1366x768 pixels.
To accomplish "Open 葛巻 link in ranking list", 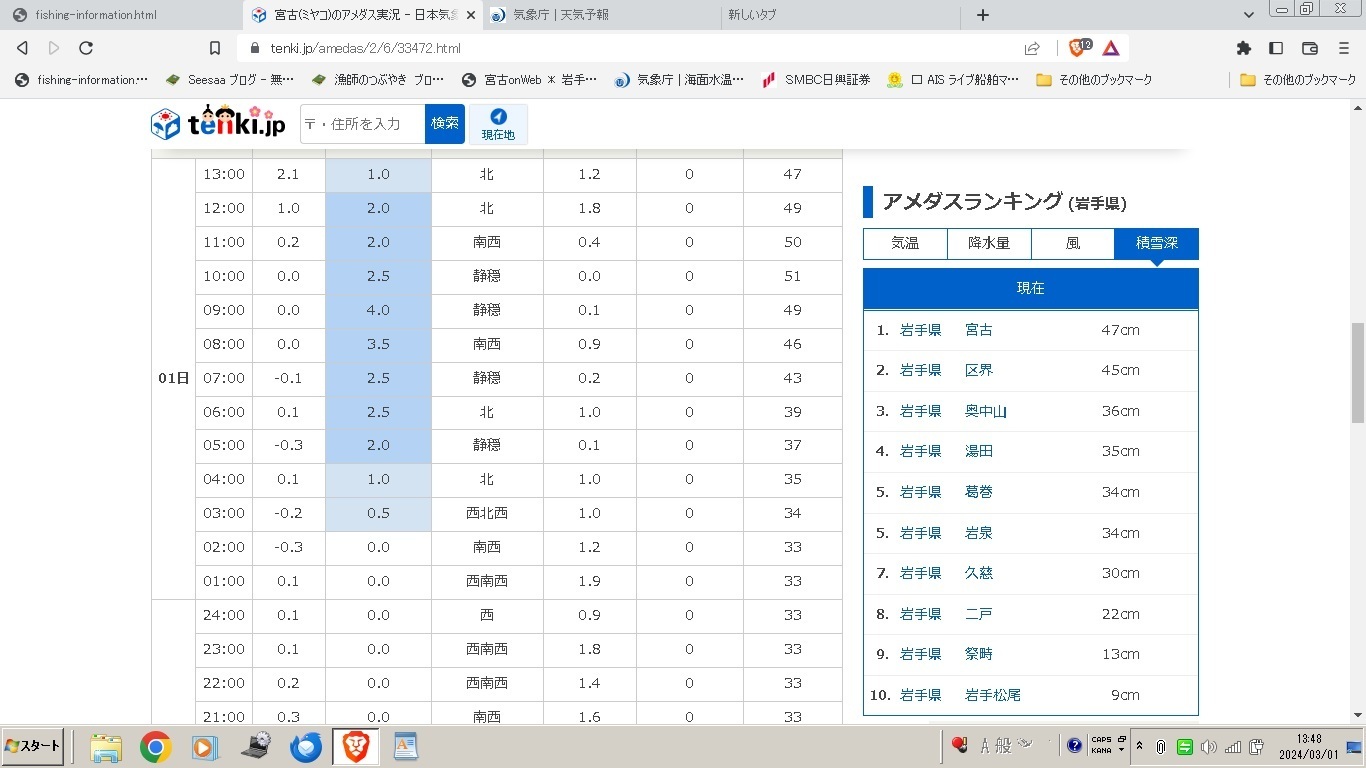I will (x=979, y=492).
